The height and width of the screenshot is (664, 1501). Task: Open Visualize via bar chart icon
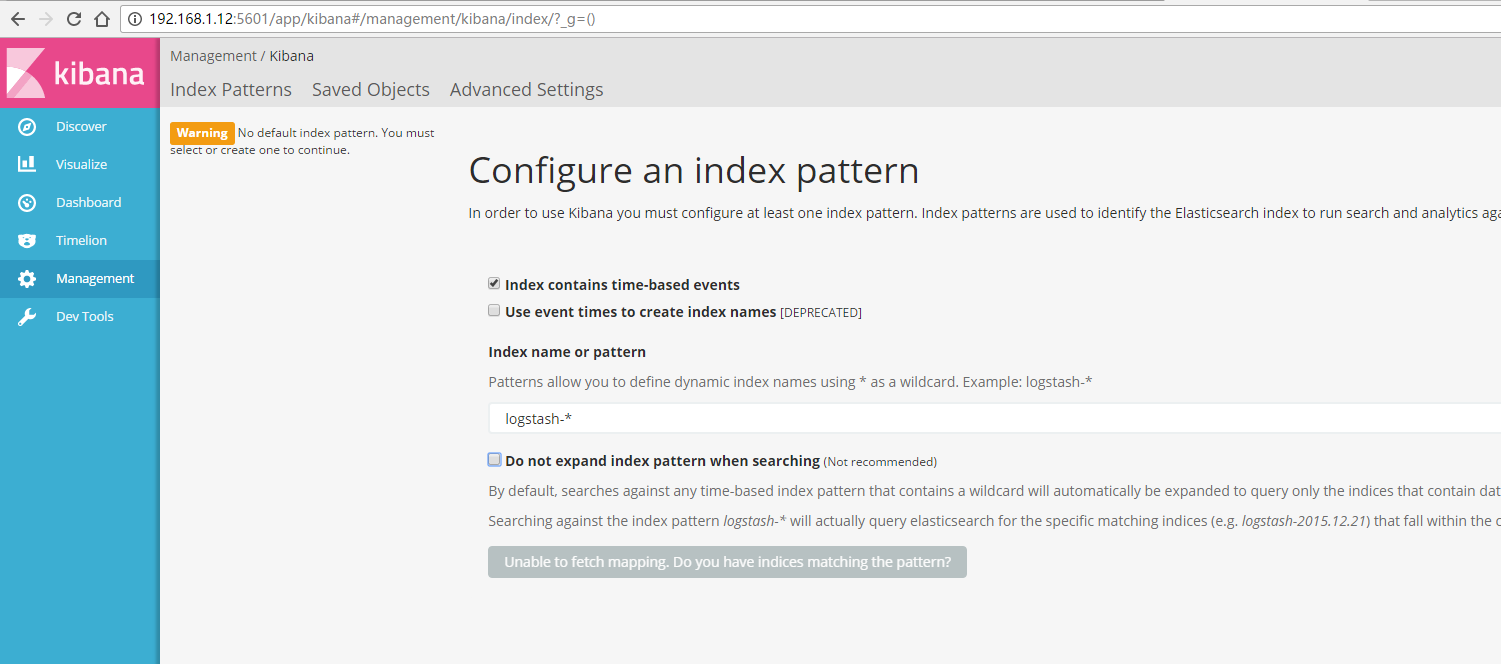(x=27, y=164)
